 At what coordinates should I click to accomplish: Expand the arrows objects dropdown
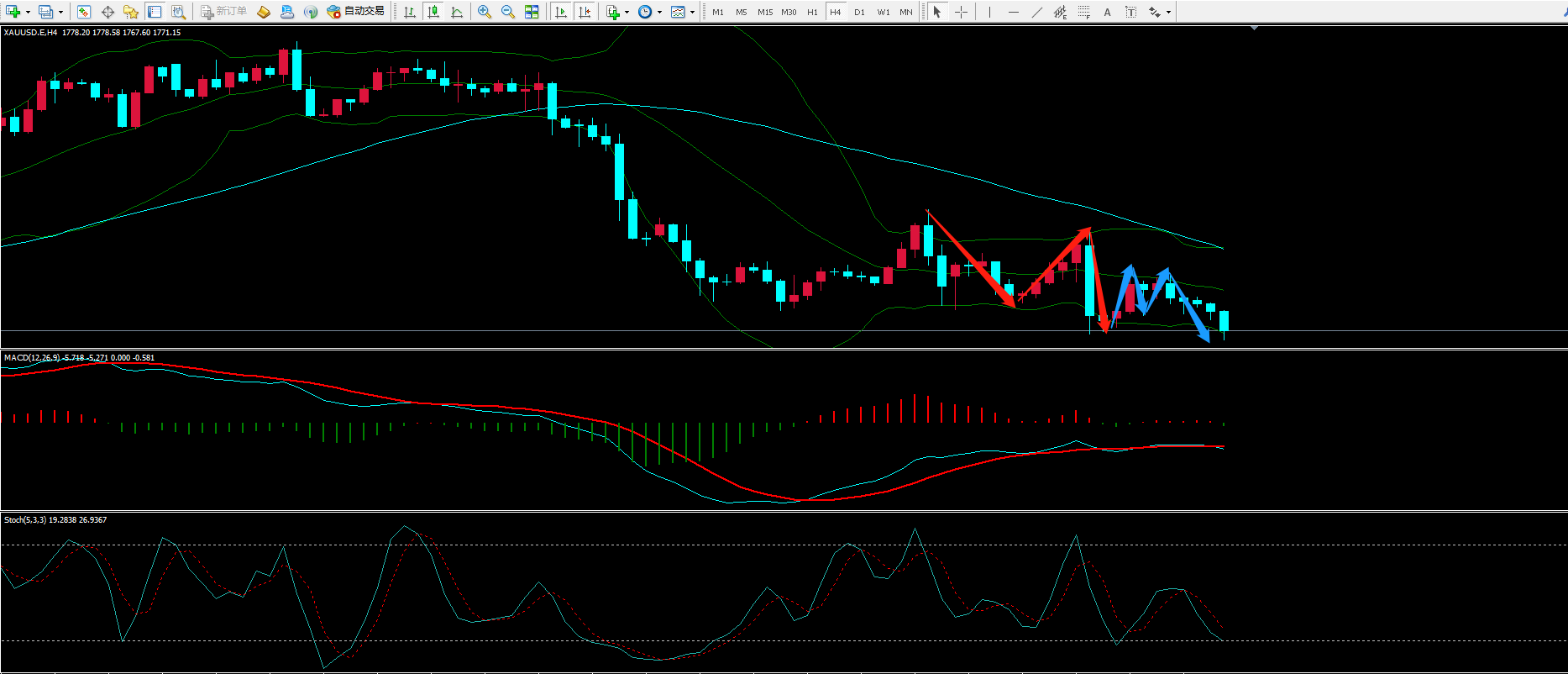tap(1168, 12)
